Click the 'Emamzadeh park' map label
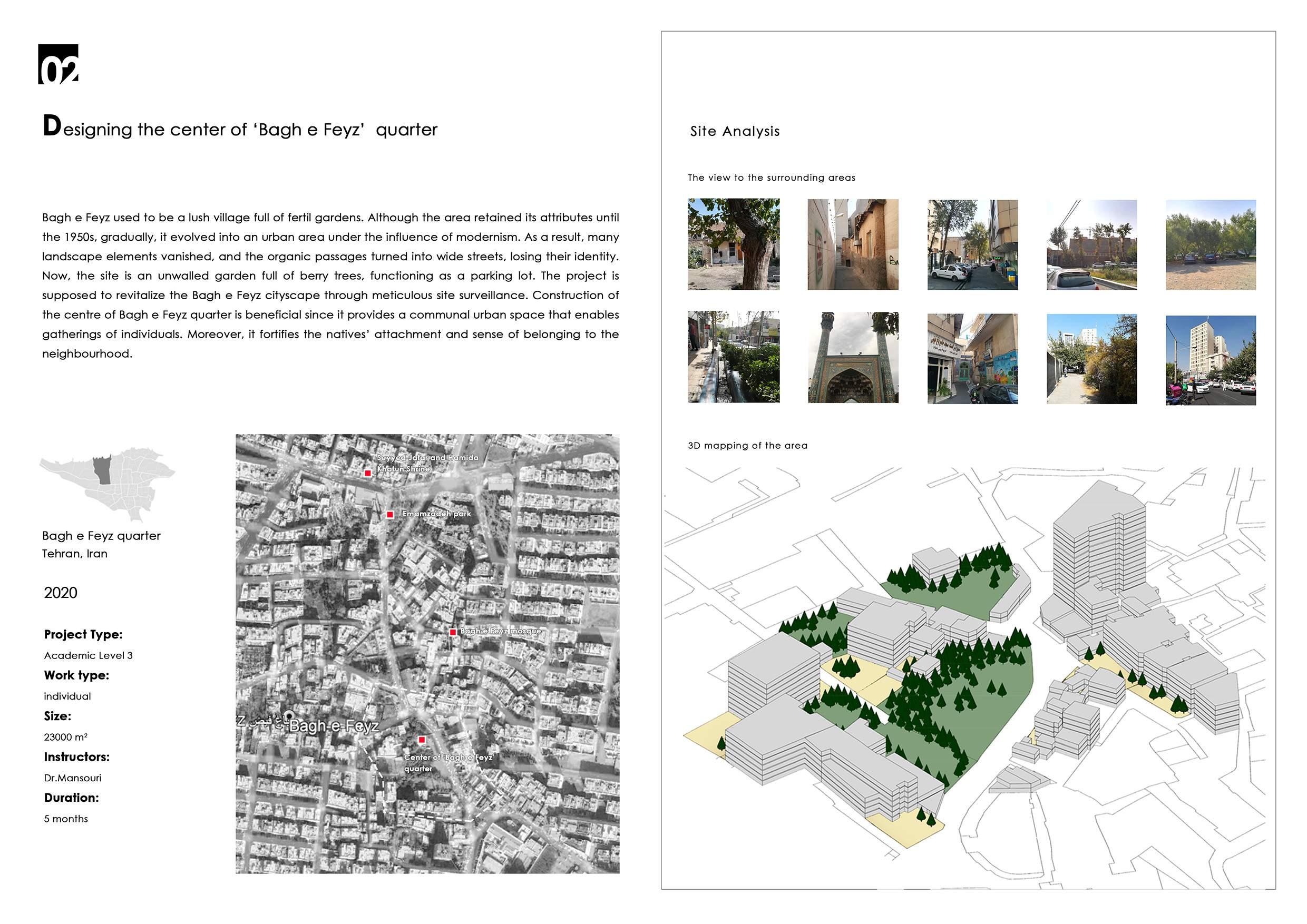Image resolution: width=1307 pixels, height=924 pixels. [436, 514]
